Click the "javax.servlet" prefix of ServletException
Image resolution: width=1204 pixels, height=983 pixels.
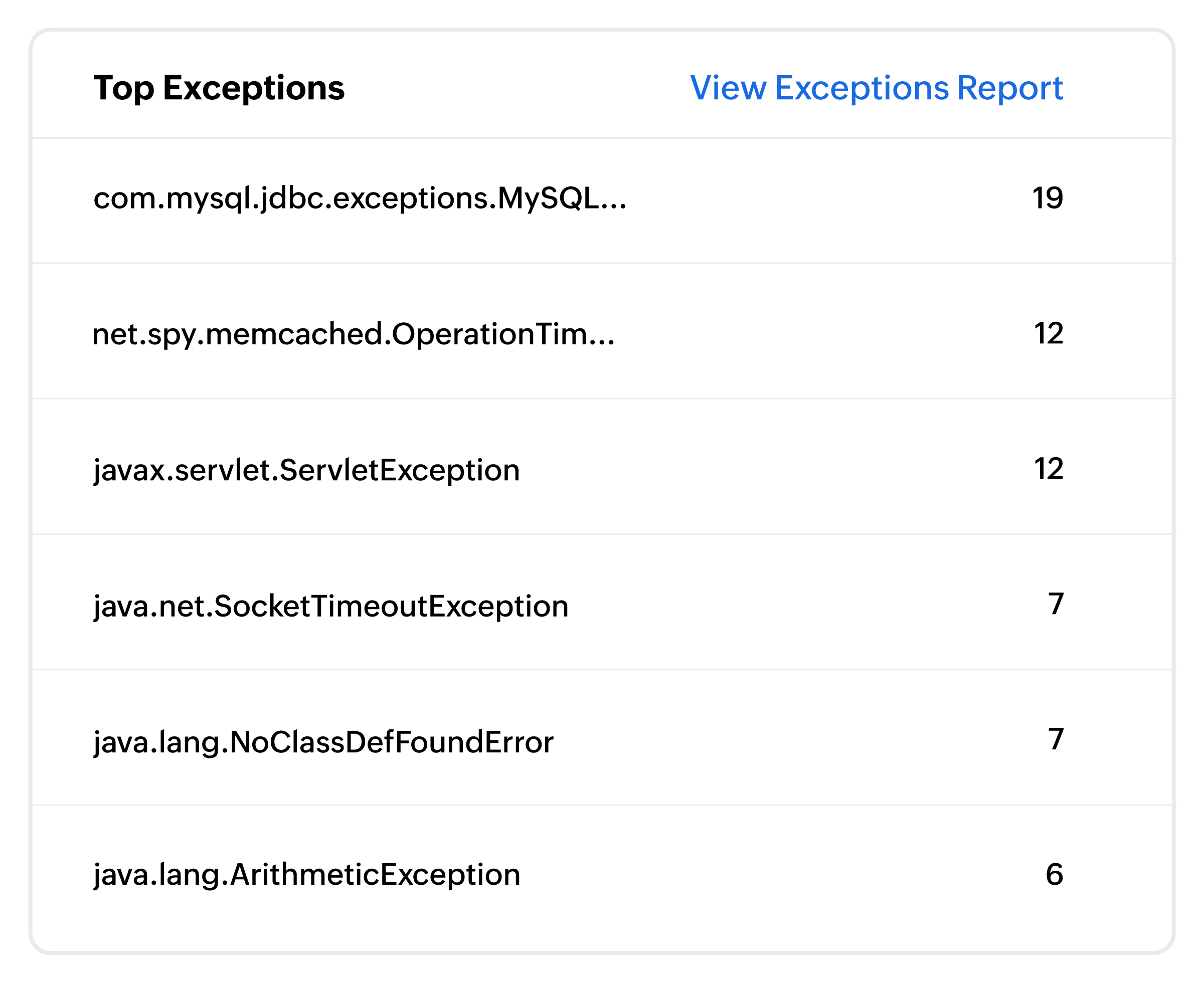click(183, 471)
